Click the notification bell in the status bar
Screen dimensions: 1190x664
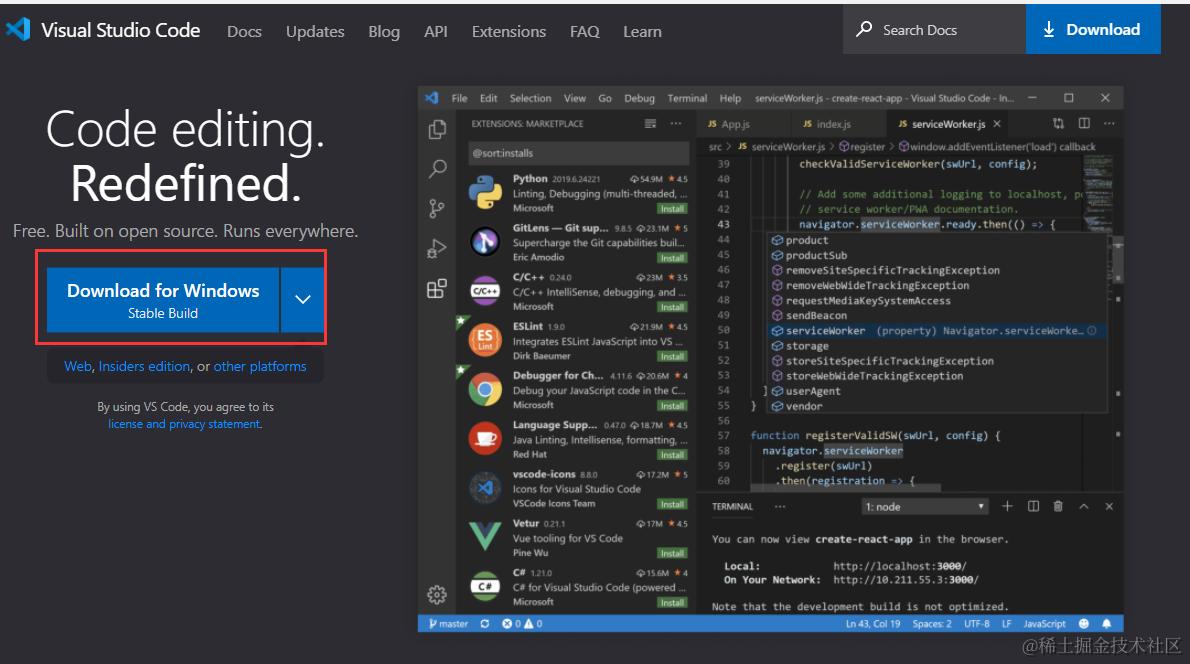tap(1107, 623)
